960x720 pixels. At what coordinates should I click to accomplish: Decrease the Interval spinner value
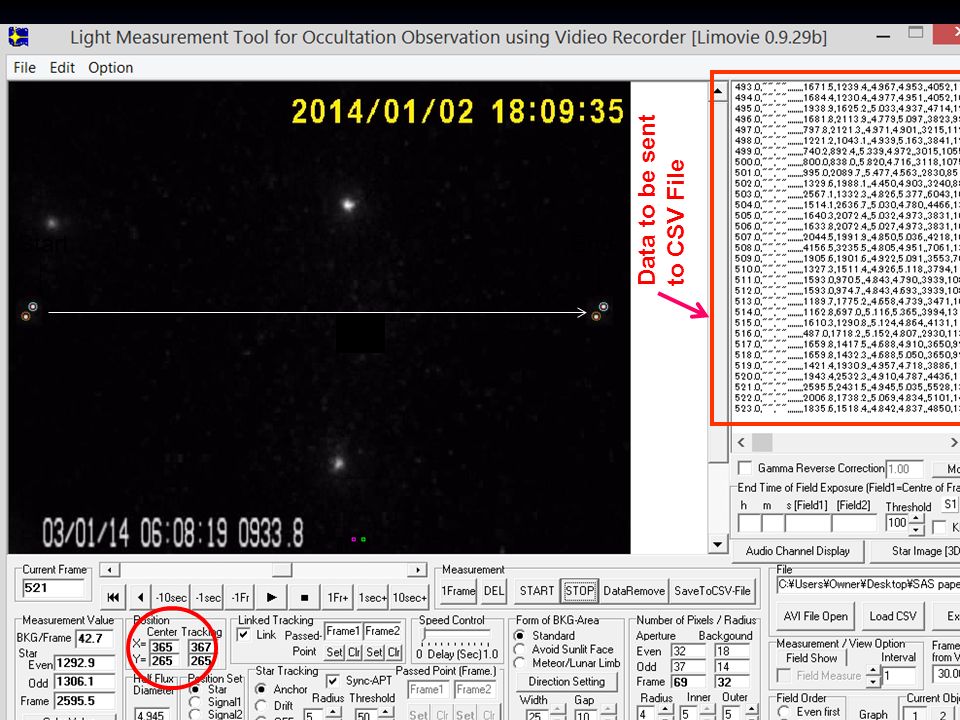(x=873, y=681)
